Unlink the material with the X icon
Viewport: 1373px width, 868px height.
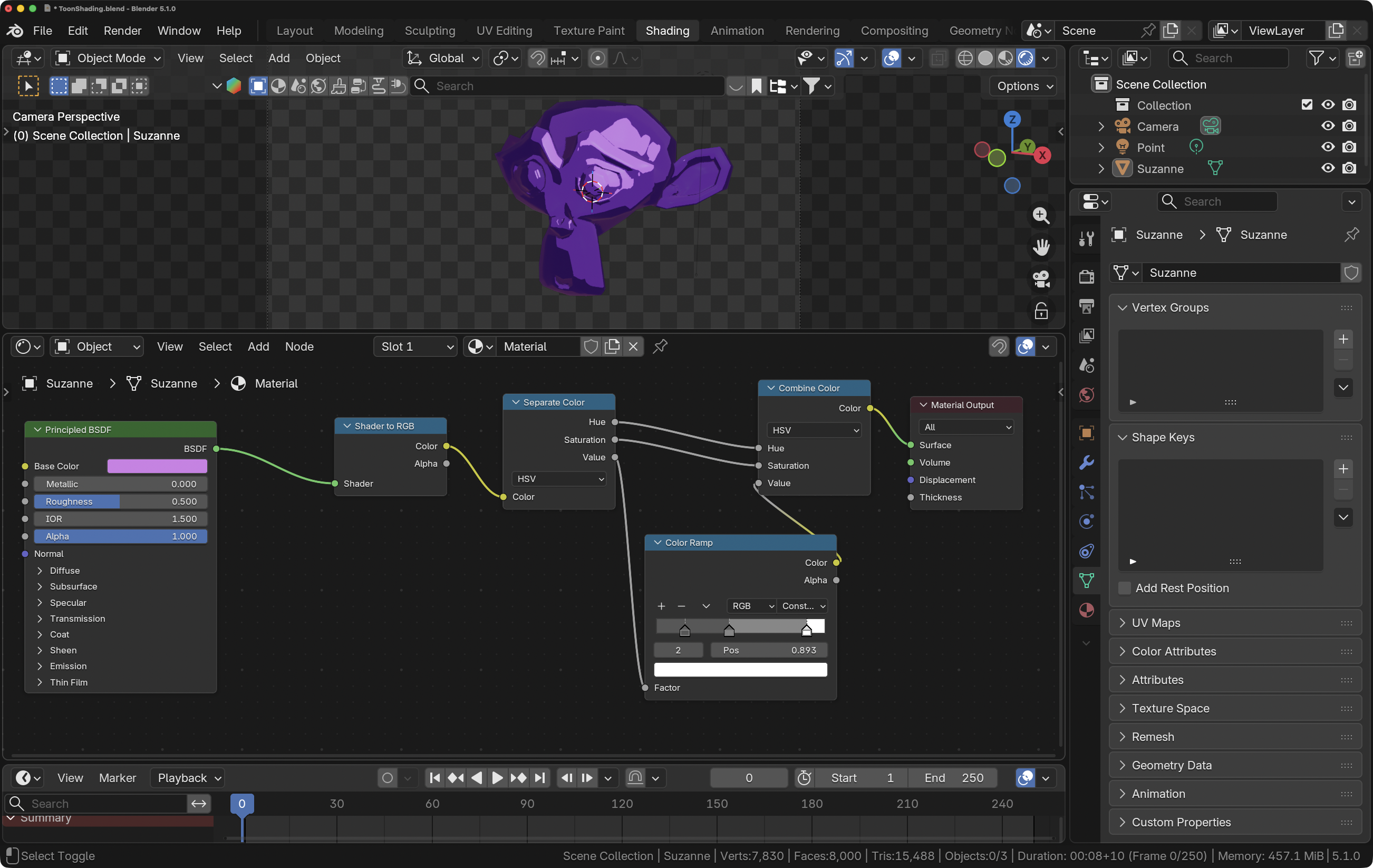point(633,346)
